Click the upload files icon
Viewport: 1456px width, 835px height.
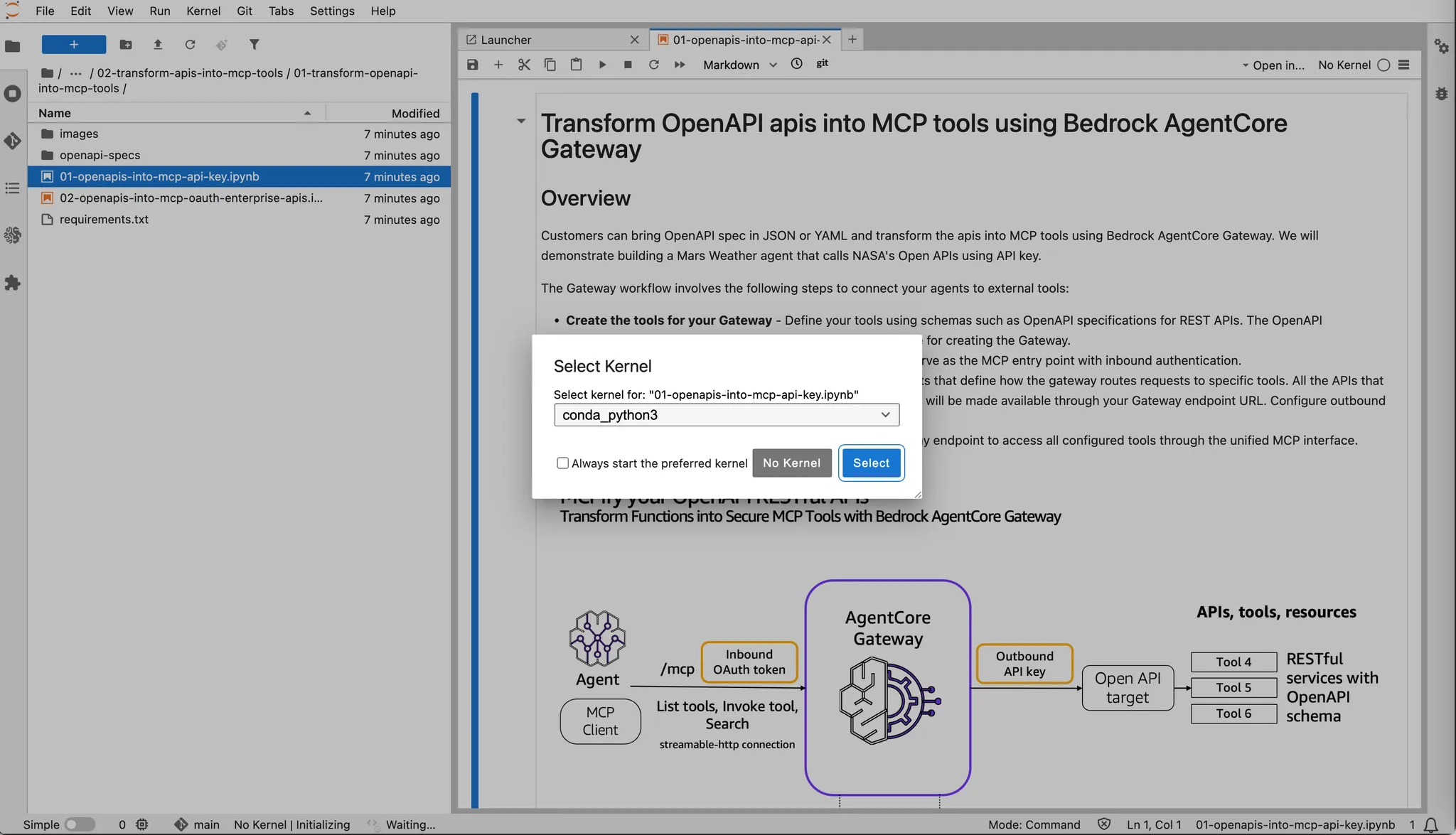[x=158, y=45]
